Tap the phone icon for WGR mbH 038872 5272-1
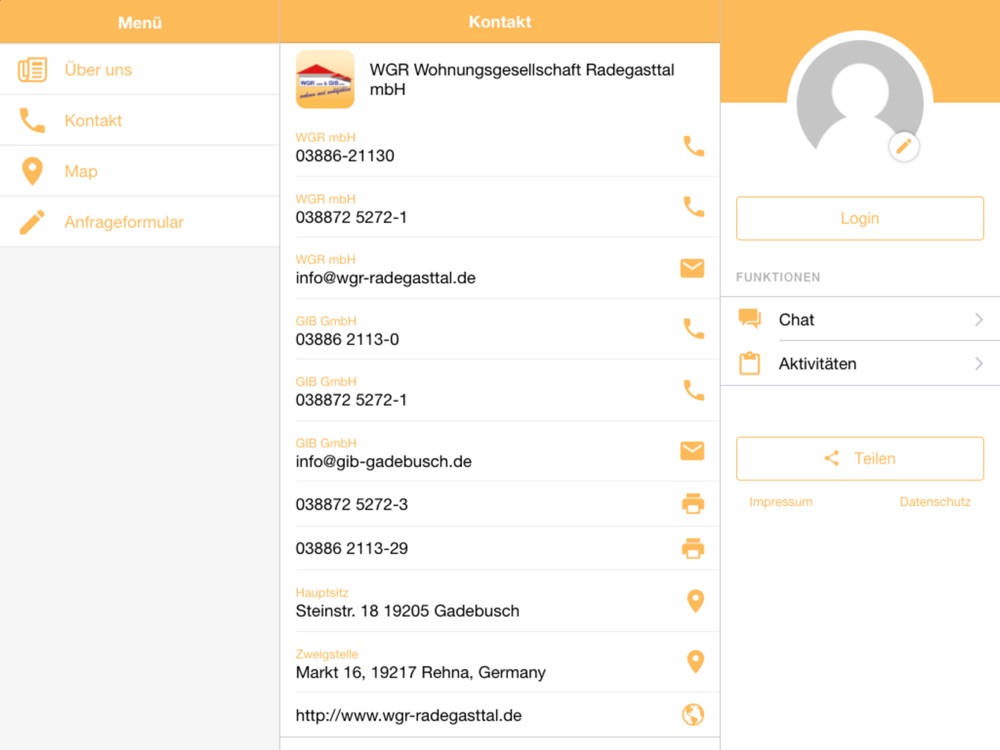 [693, 207]
